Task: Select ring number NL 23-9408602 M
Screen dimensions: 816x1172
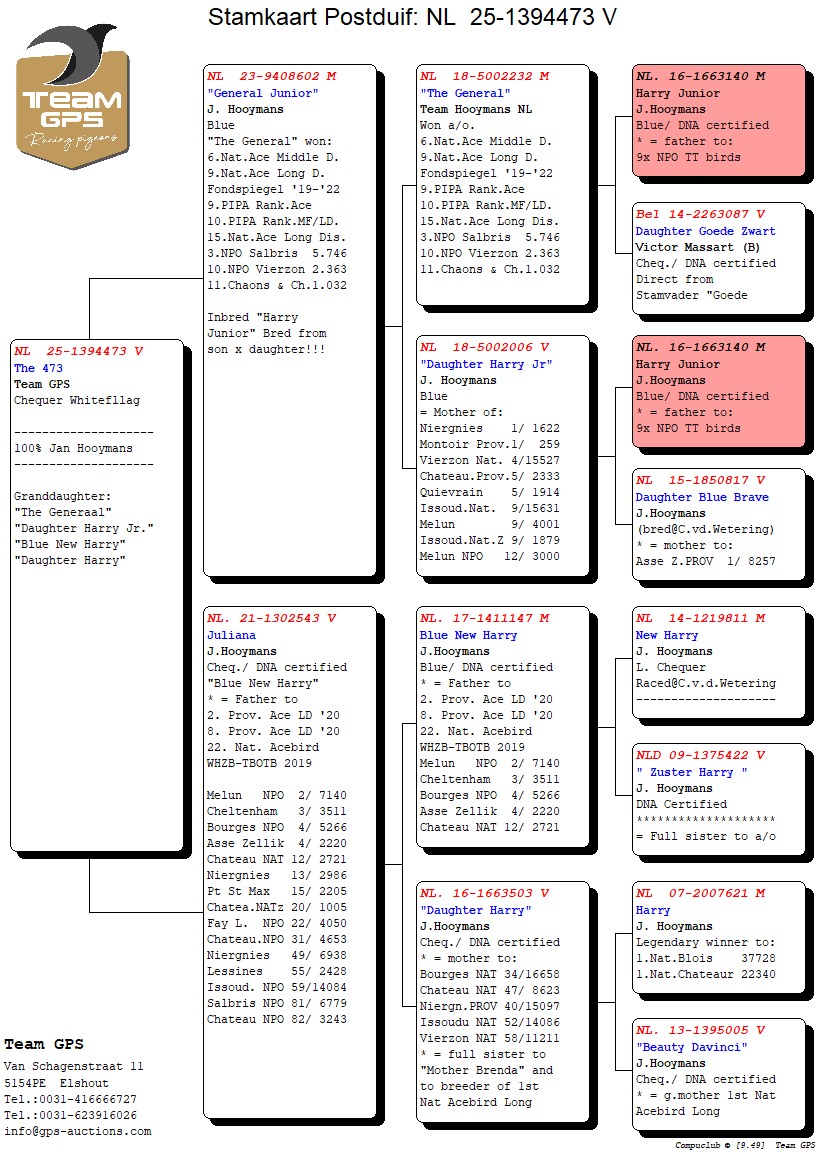Action: (x=272, y=76)
